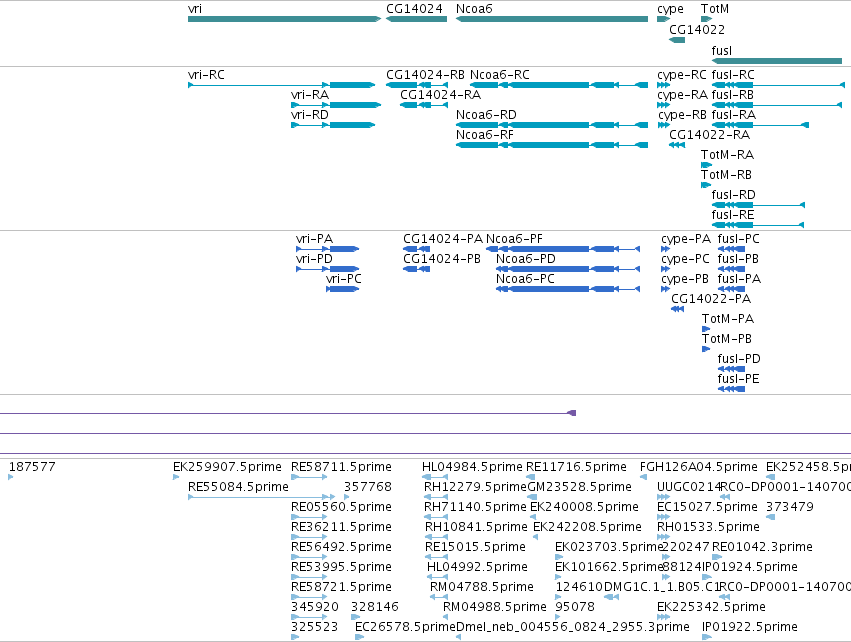Open the cype-RB transcript label

click(682, 115)
